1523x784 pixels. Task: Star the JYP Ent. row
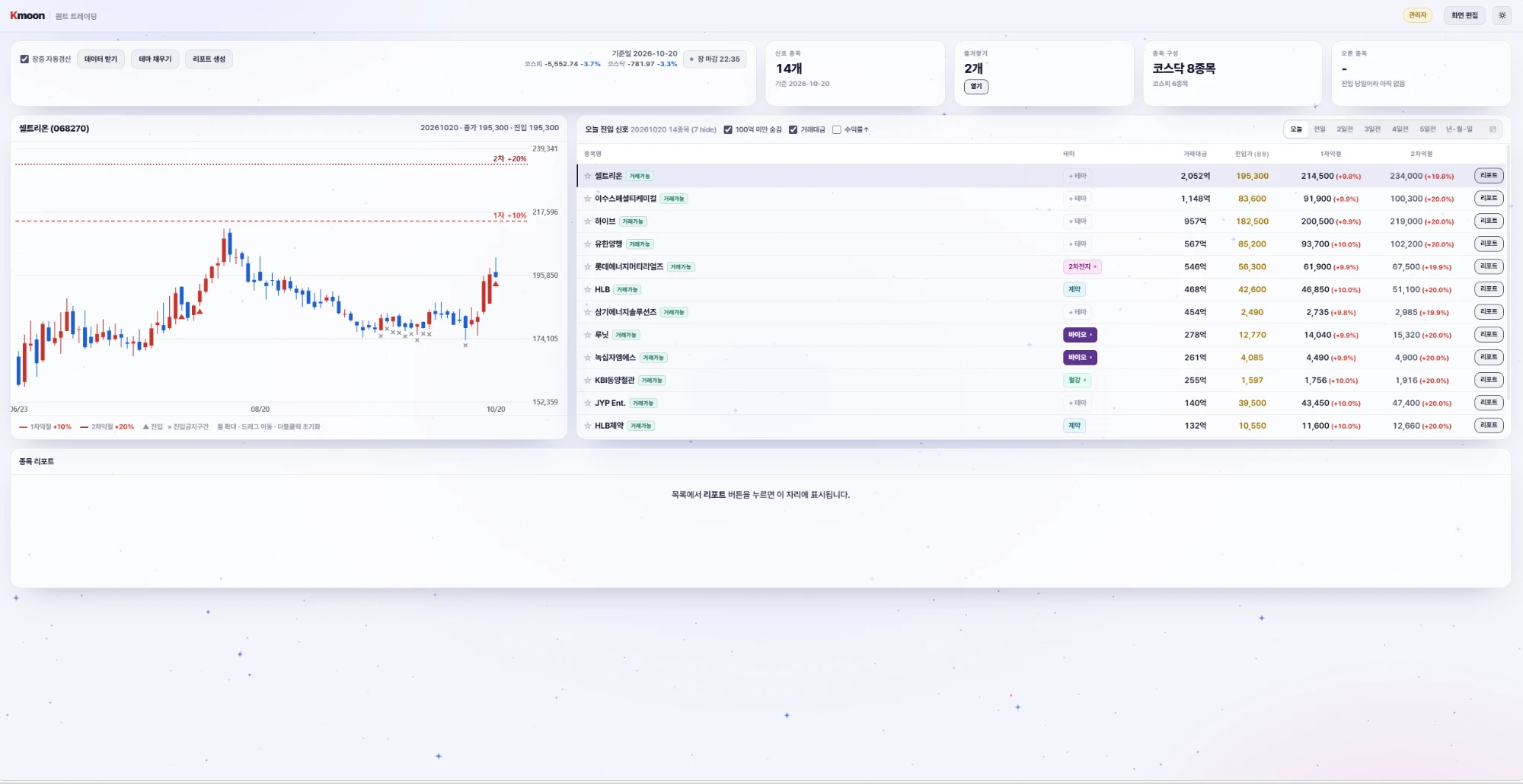(x=587, y=403)
